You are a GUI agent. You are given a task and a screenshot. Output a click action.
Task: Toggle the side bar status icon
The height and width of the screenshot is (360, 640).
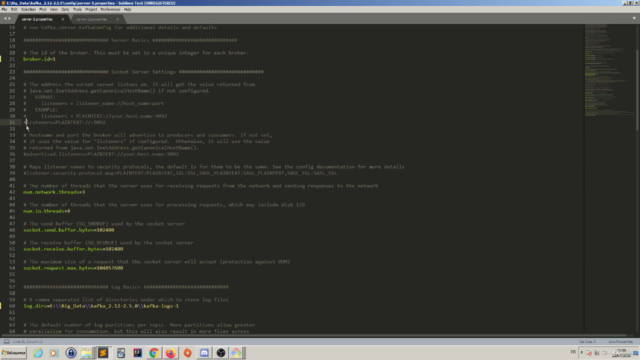[7, 342]
